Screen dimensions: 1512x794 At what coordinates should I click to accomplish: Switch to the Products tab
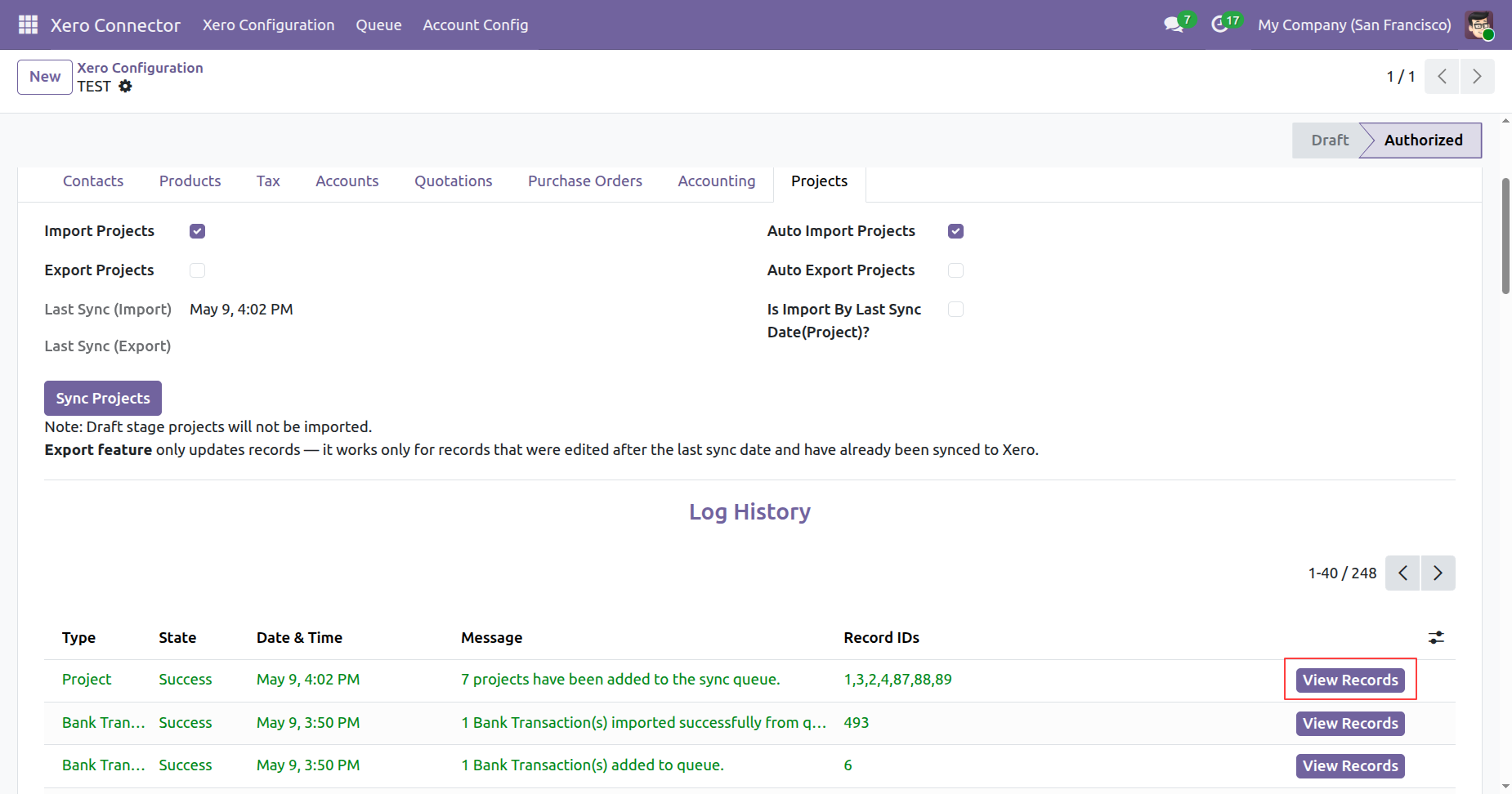(x=190, y=181)
